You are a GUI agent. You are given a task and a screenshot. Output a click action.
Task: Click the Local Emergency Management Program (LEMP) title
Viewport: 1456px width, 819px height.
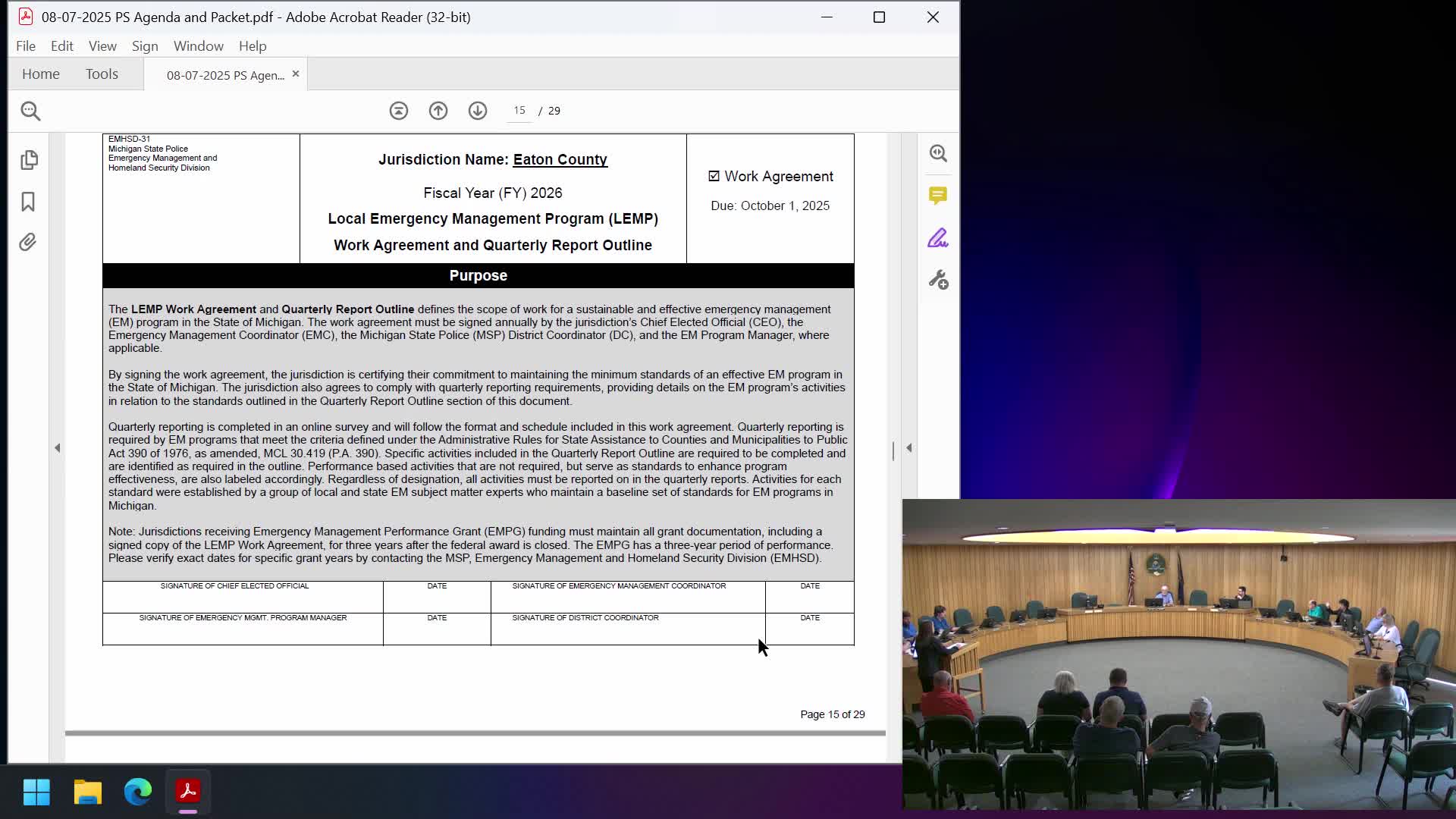[493, 219]
